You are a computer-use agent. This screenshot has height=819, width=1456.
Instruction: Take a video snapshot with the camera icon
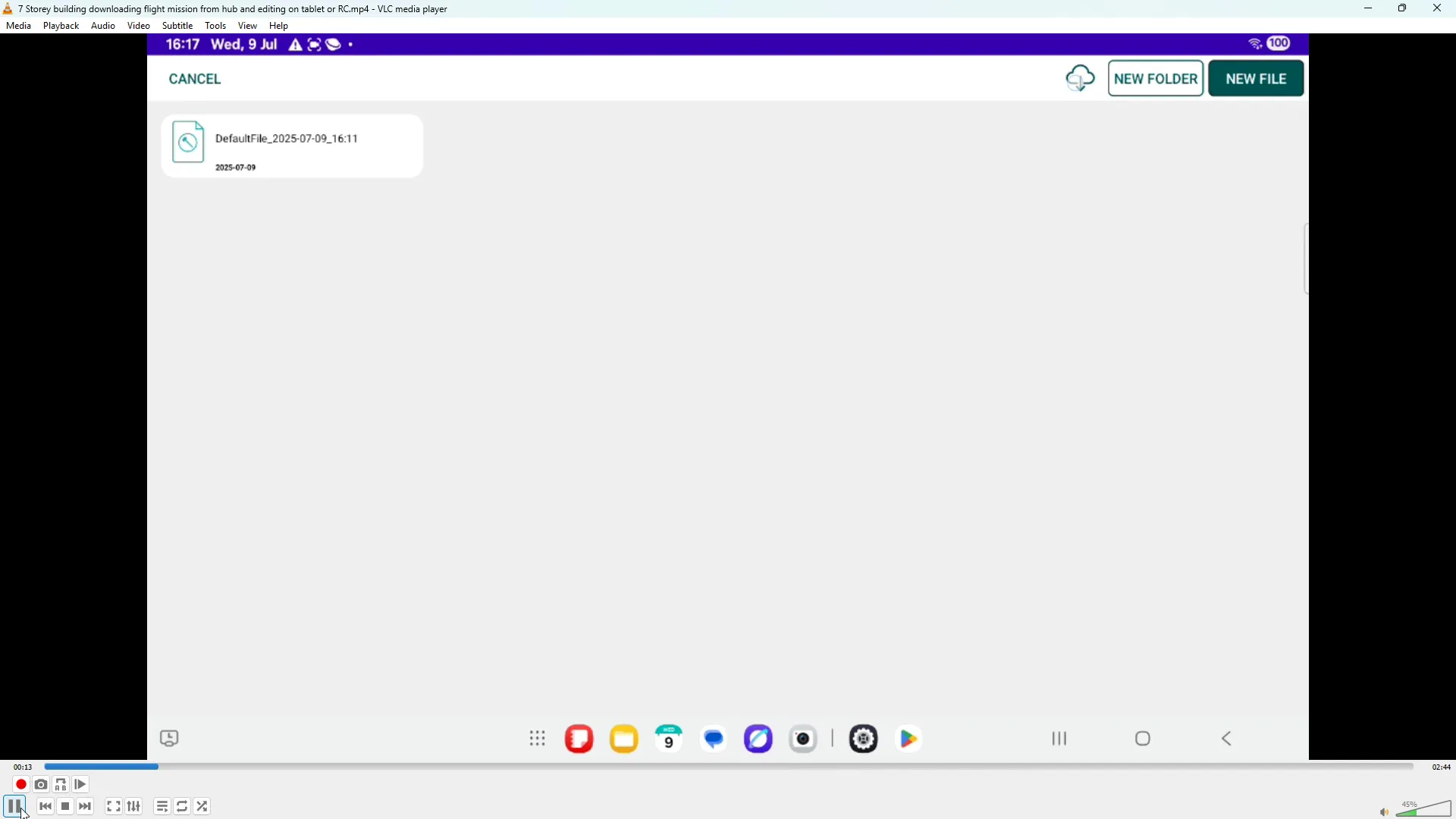41,784
